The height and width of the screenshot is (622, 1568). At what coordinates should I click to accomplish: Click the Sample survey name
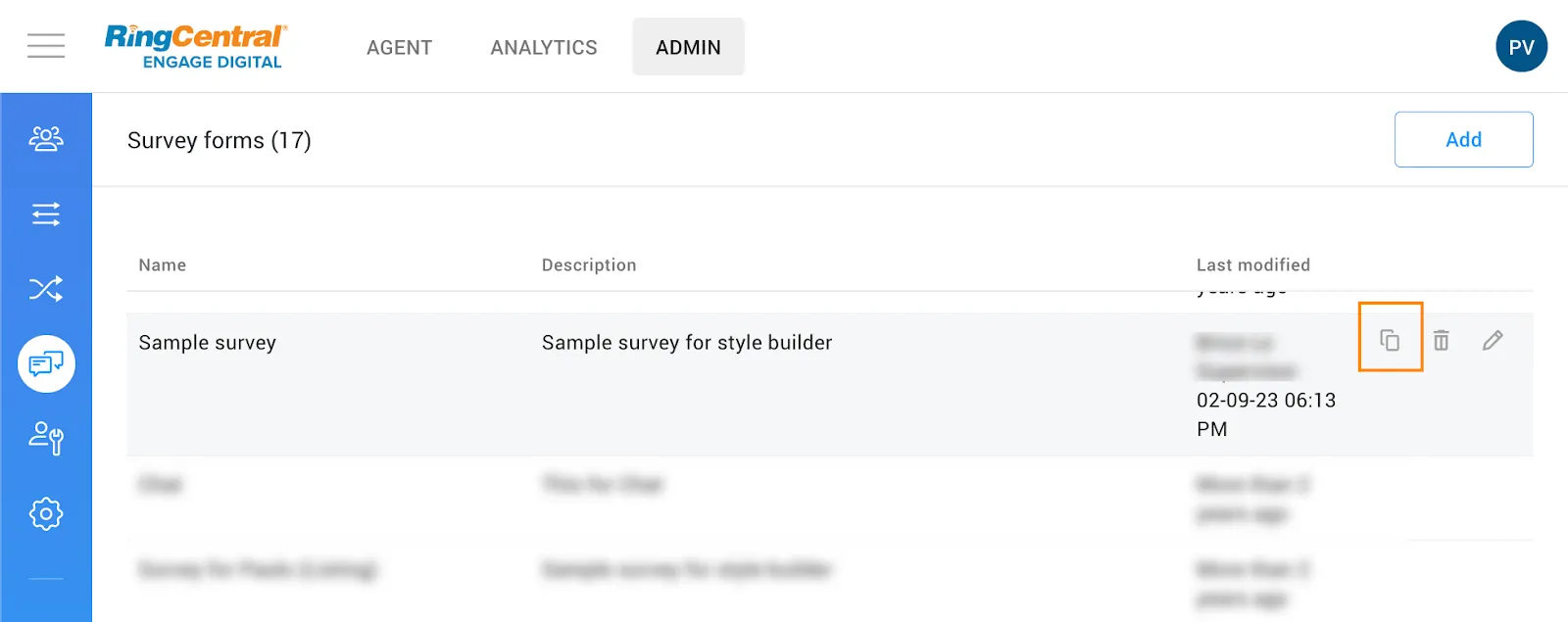coord(208,343)
